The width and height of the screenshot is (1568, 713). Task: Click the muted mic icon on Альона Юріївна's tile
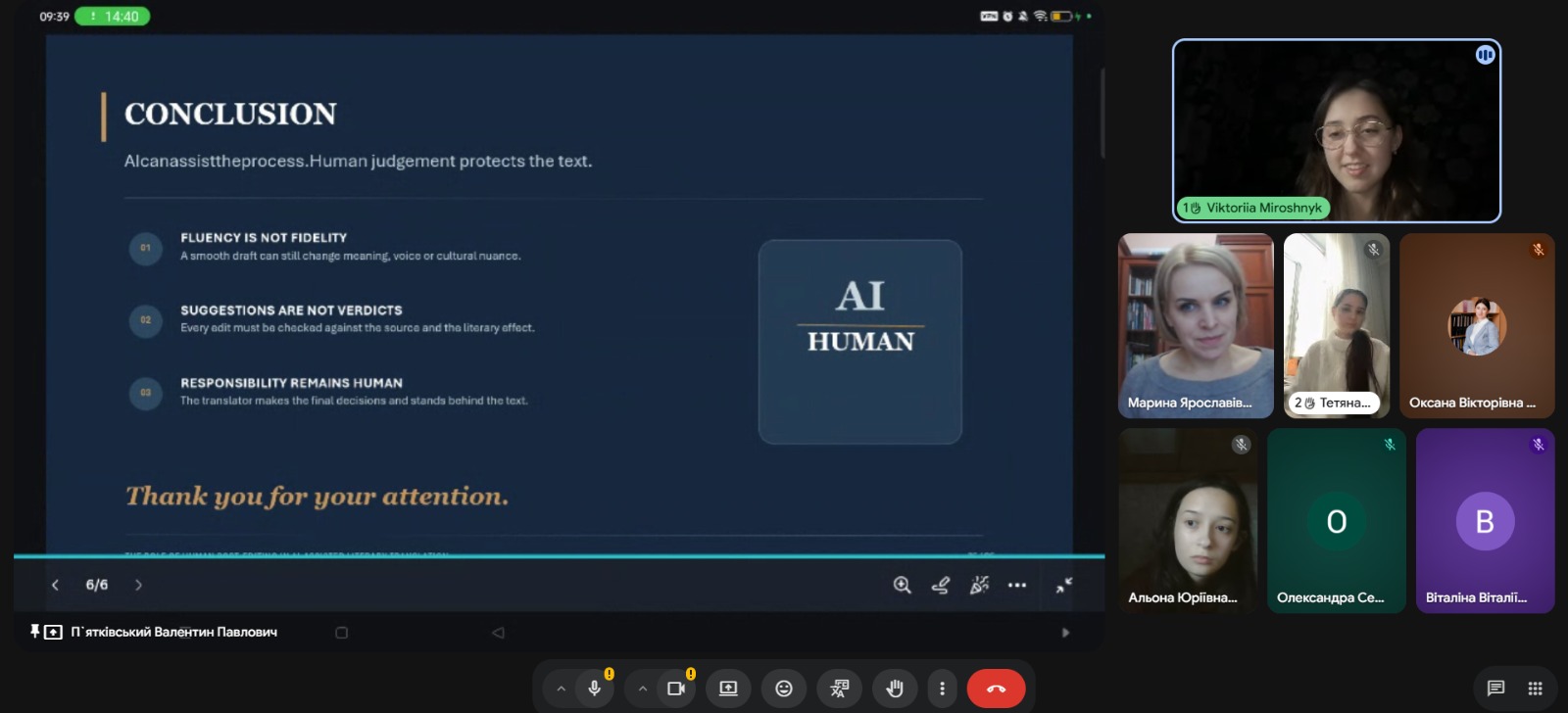[x=1242, y=445]
